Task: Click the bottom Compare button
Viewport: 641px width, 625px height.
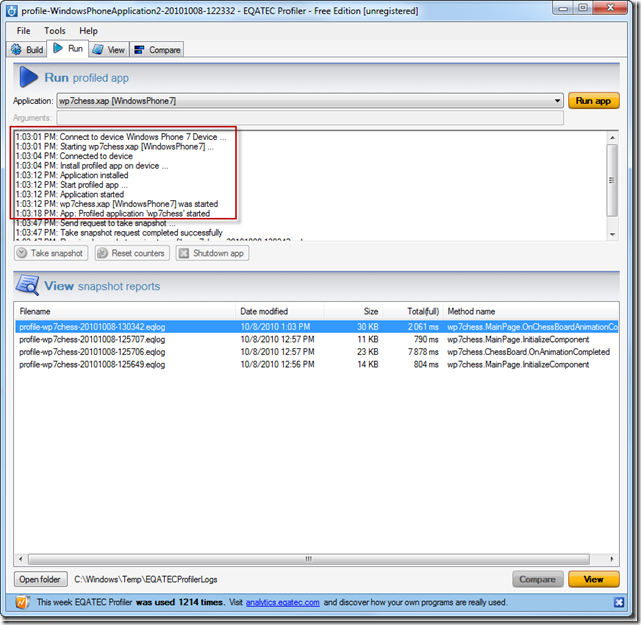Action: tap(537, 579)
